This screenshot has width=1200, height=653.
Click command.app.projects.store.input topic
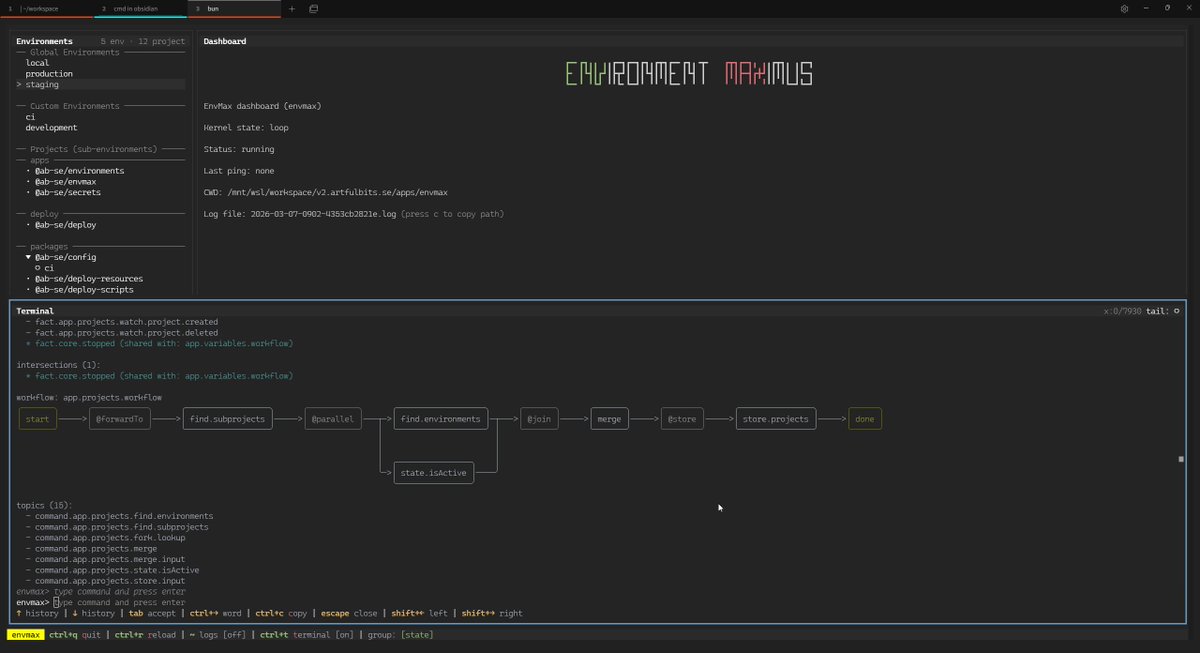click(x=109, y=581)
